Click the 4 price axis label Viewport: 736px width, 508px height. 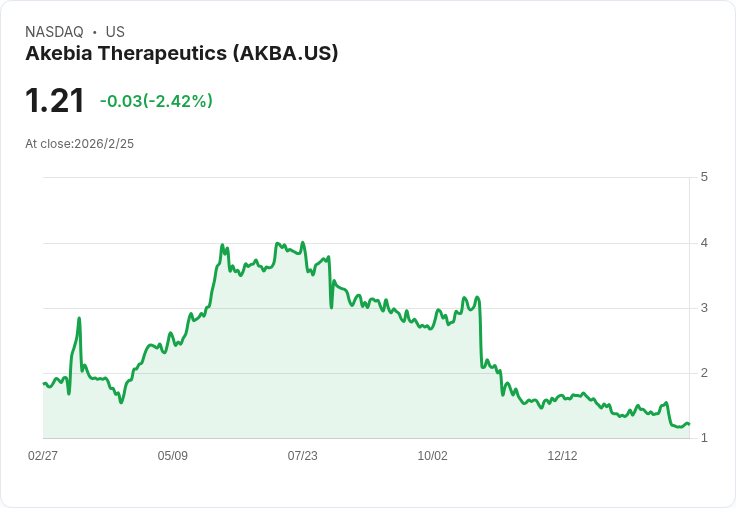[704, 243]
